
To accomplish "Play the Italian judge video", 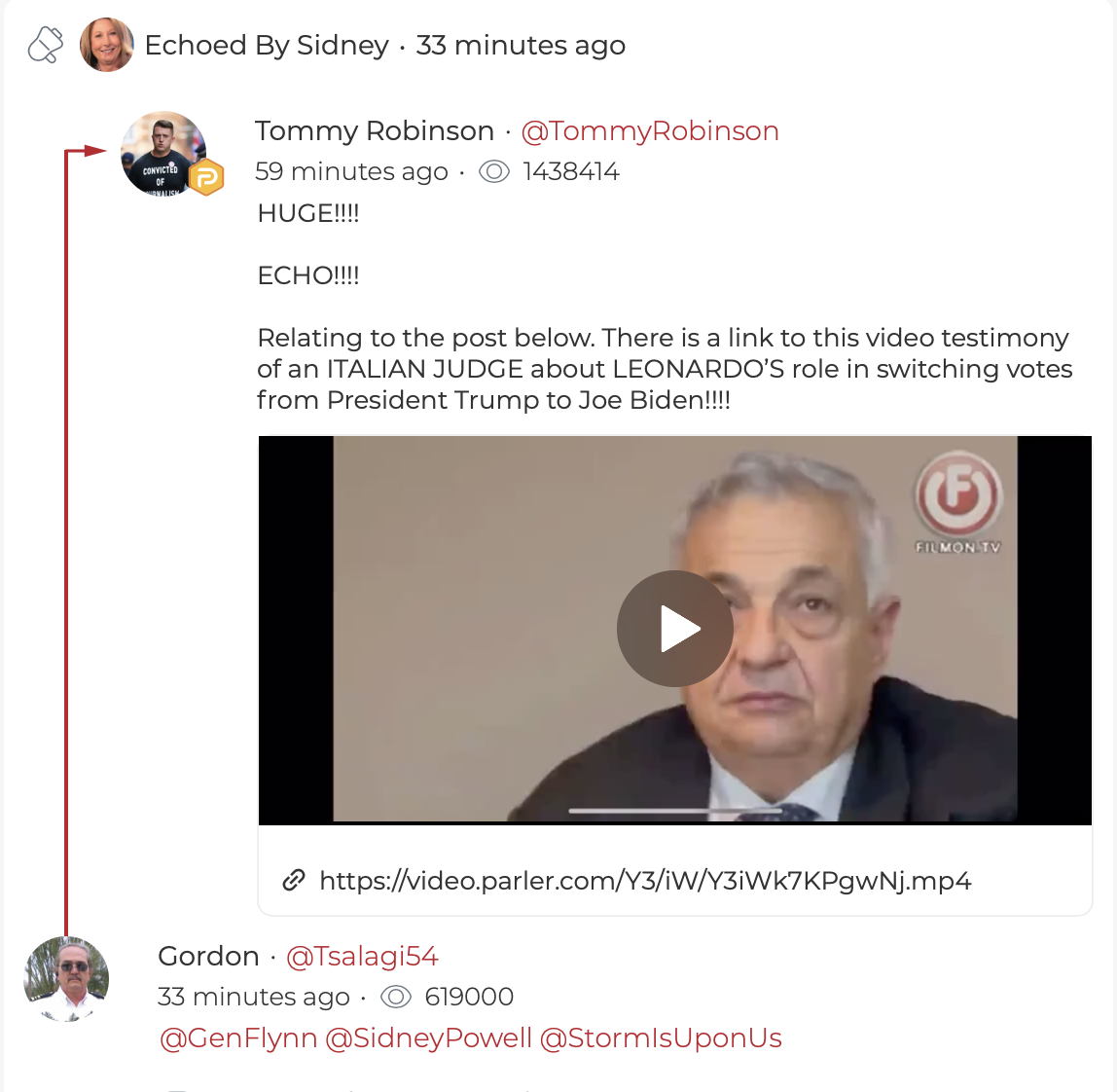I will (674, 629).
